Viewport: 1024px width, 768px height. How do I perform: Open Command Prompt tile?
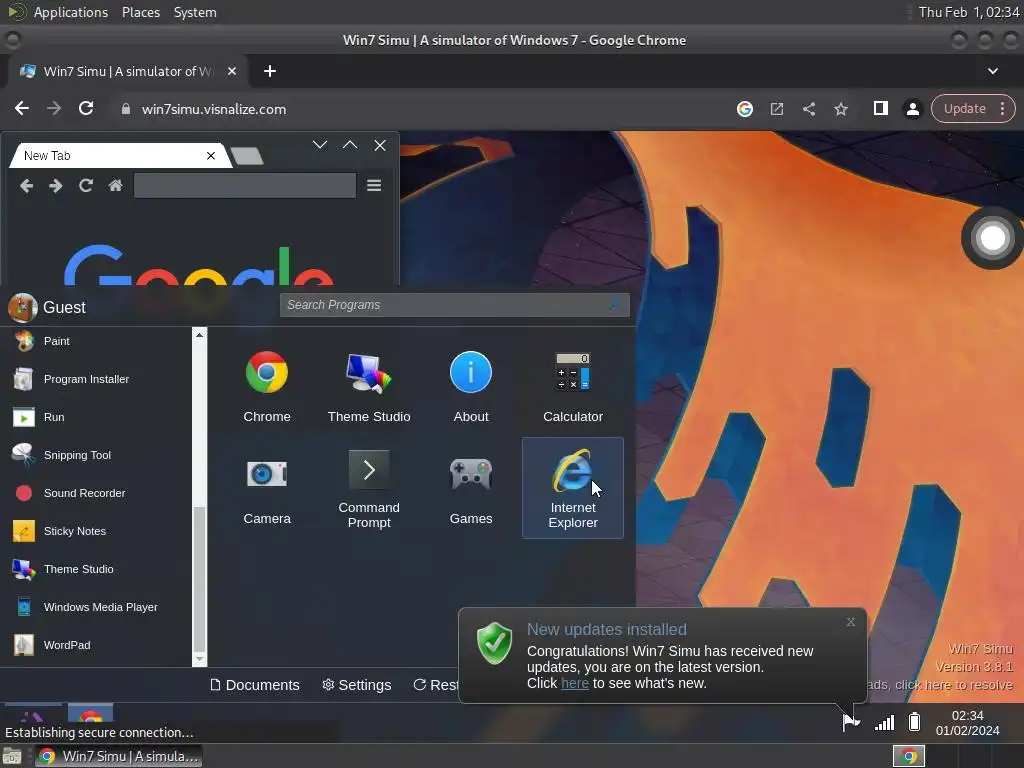pyautogui.click(x=369, y=488)
